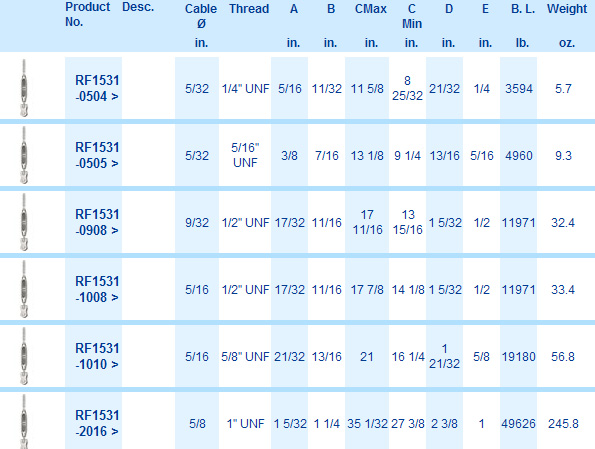Open the RF1531-0908 product link

[x=97, y=222]
